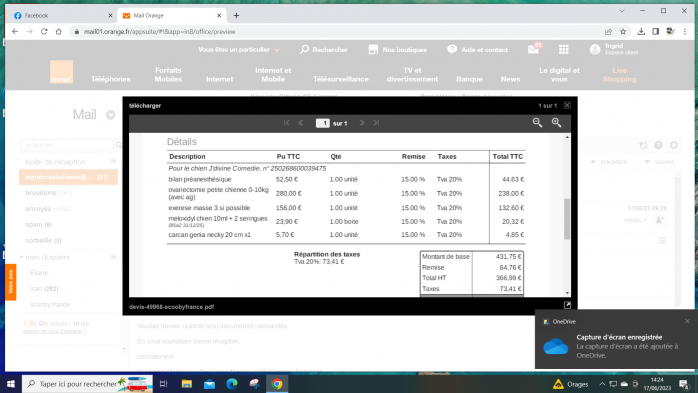Image resolution: width=698 pixels, height=393 pixels.
Task: Click the mail rechercher search field
Action: [67, 145]
